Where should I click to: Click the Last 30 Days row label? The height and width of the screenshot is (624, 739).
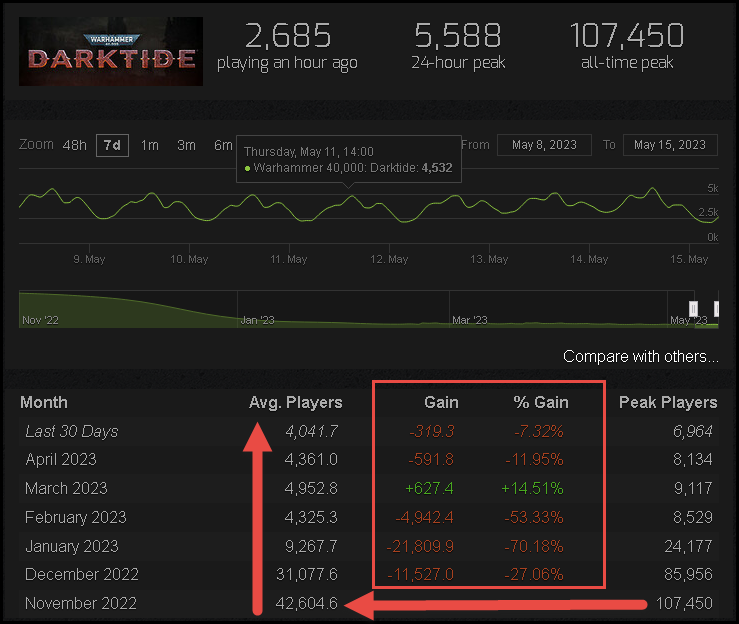72,431
